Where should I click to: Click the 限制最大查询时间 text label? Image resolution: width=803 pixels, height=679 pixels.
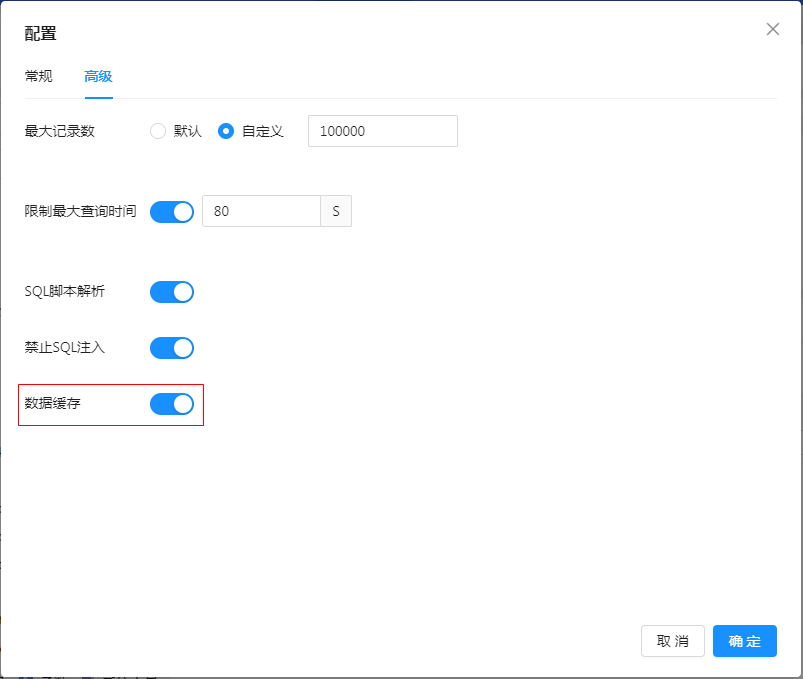click(x=80, y=212)
